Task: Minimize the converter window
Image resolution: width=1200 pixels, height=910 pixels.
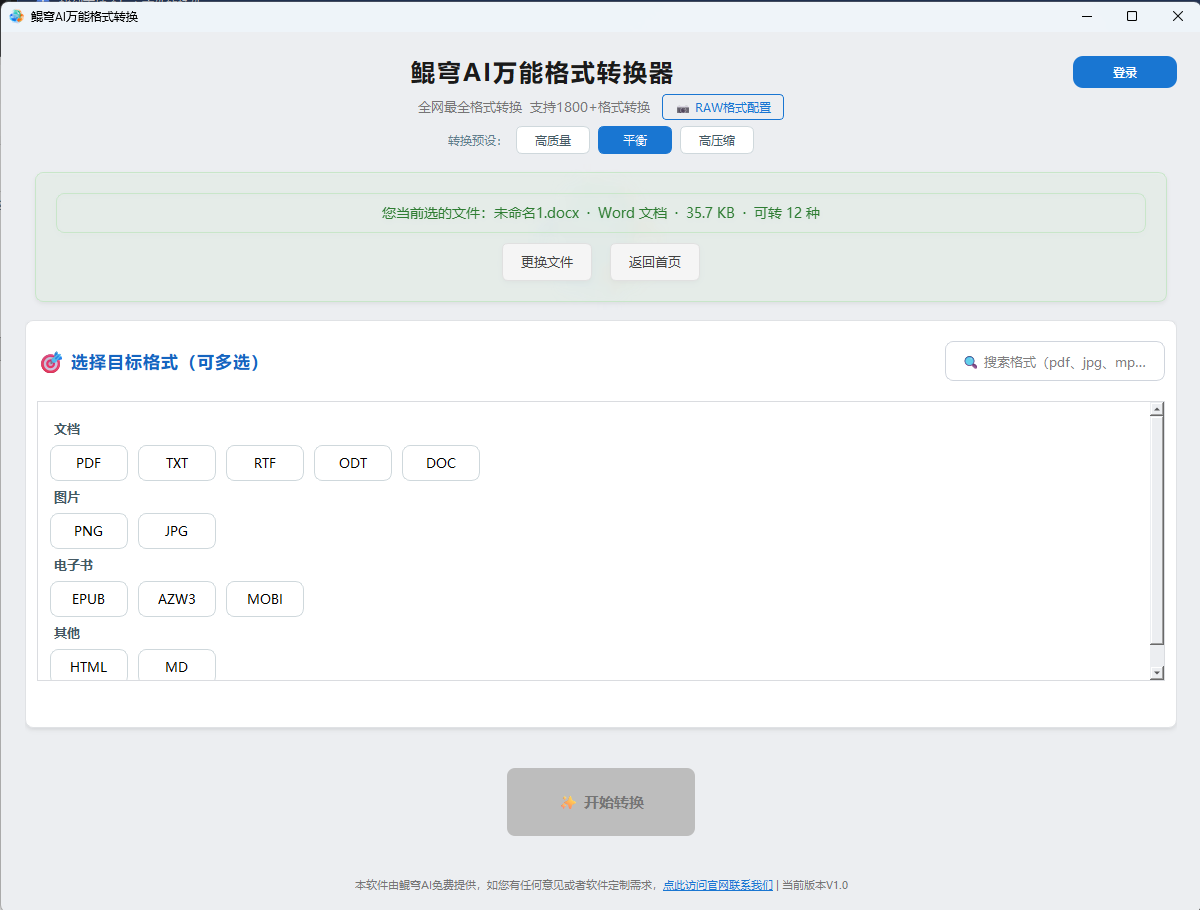Action: (1086, 16)
